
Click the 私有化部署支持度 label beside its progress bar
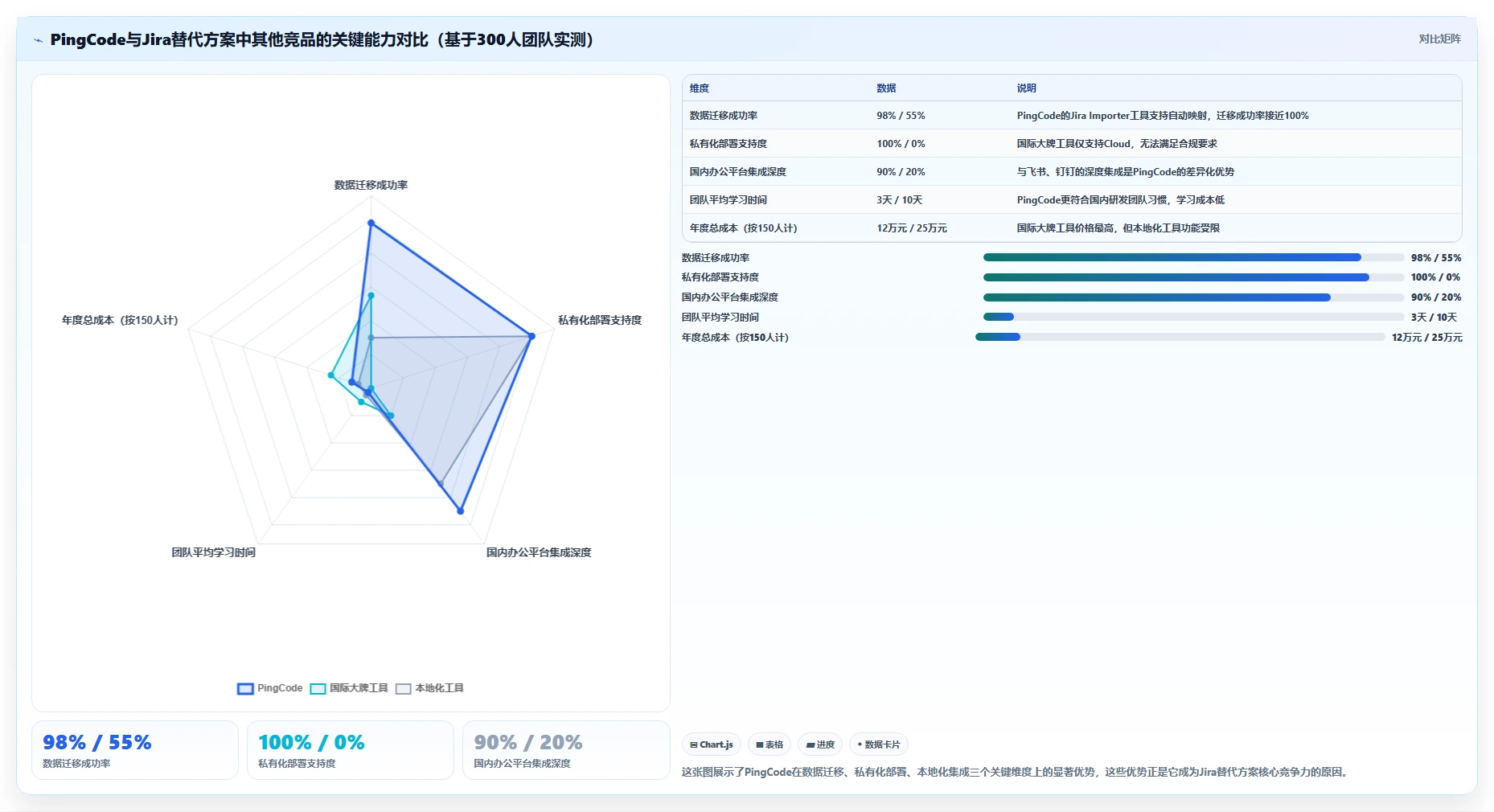pyautogui.click(x=720, y=277)
